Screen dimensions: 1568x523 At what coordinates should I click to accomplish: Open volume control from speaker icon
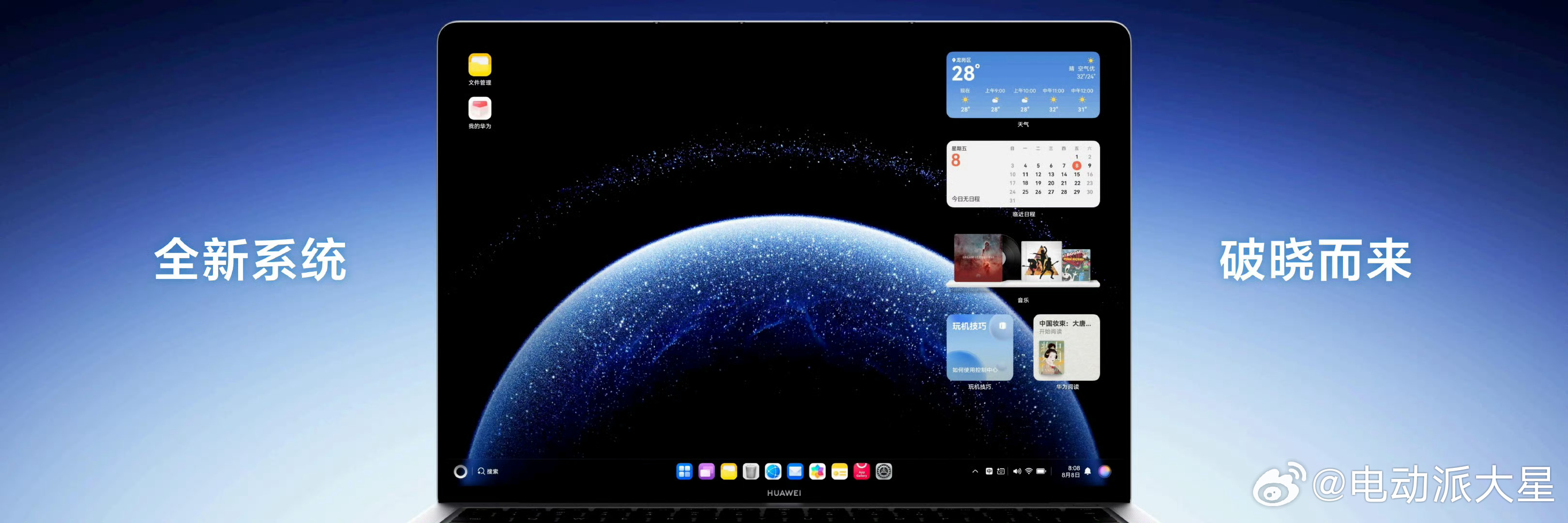click(1016, 471)
